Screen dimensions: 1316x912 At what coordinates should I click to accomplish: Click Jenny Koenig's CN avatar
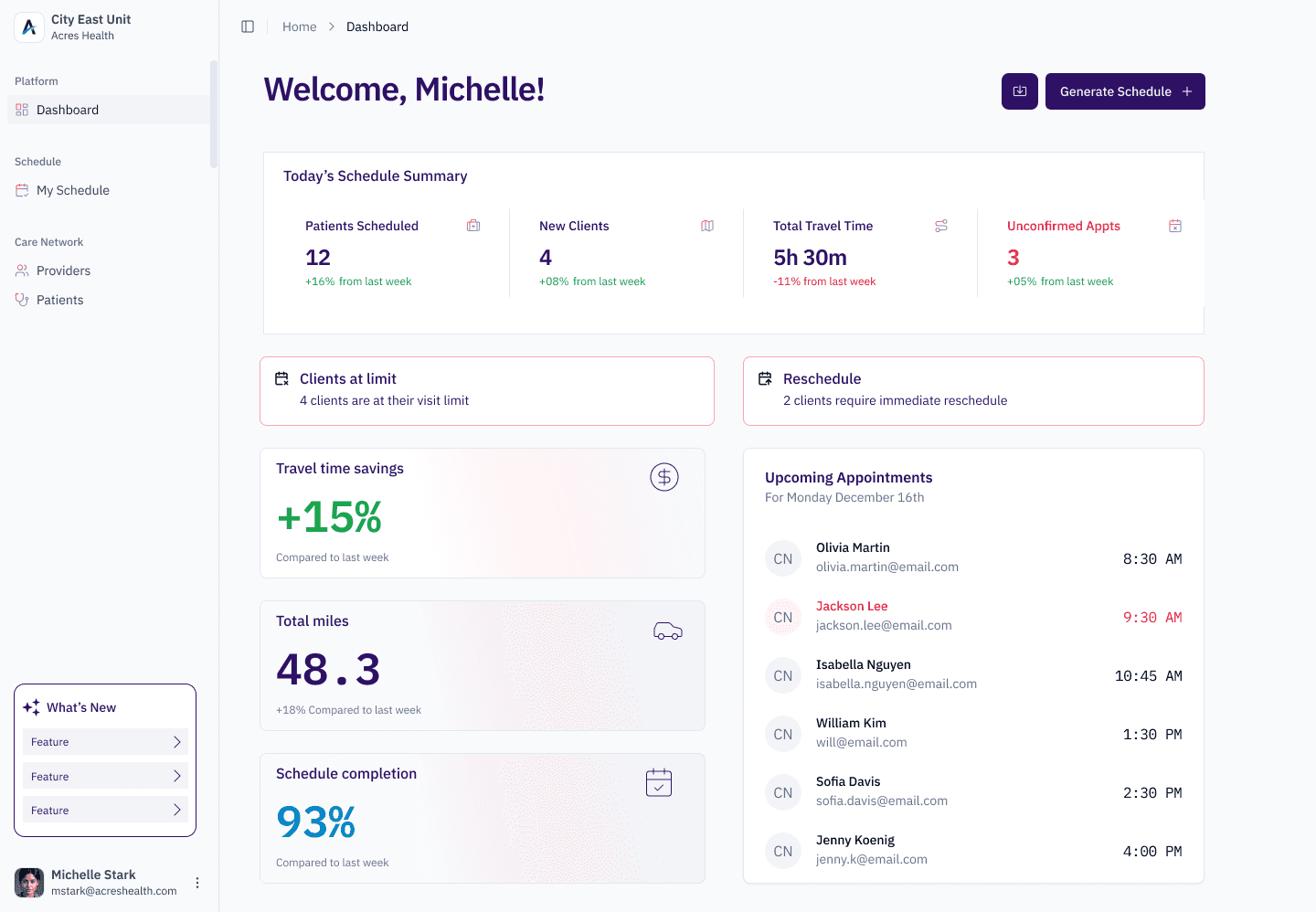click(x=783, y=852)
